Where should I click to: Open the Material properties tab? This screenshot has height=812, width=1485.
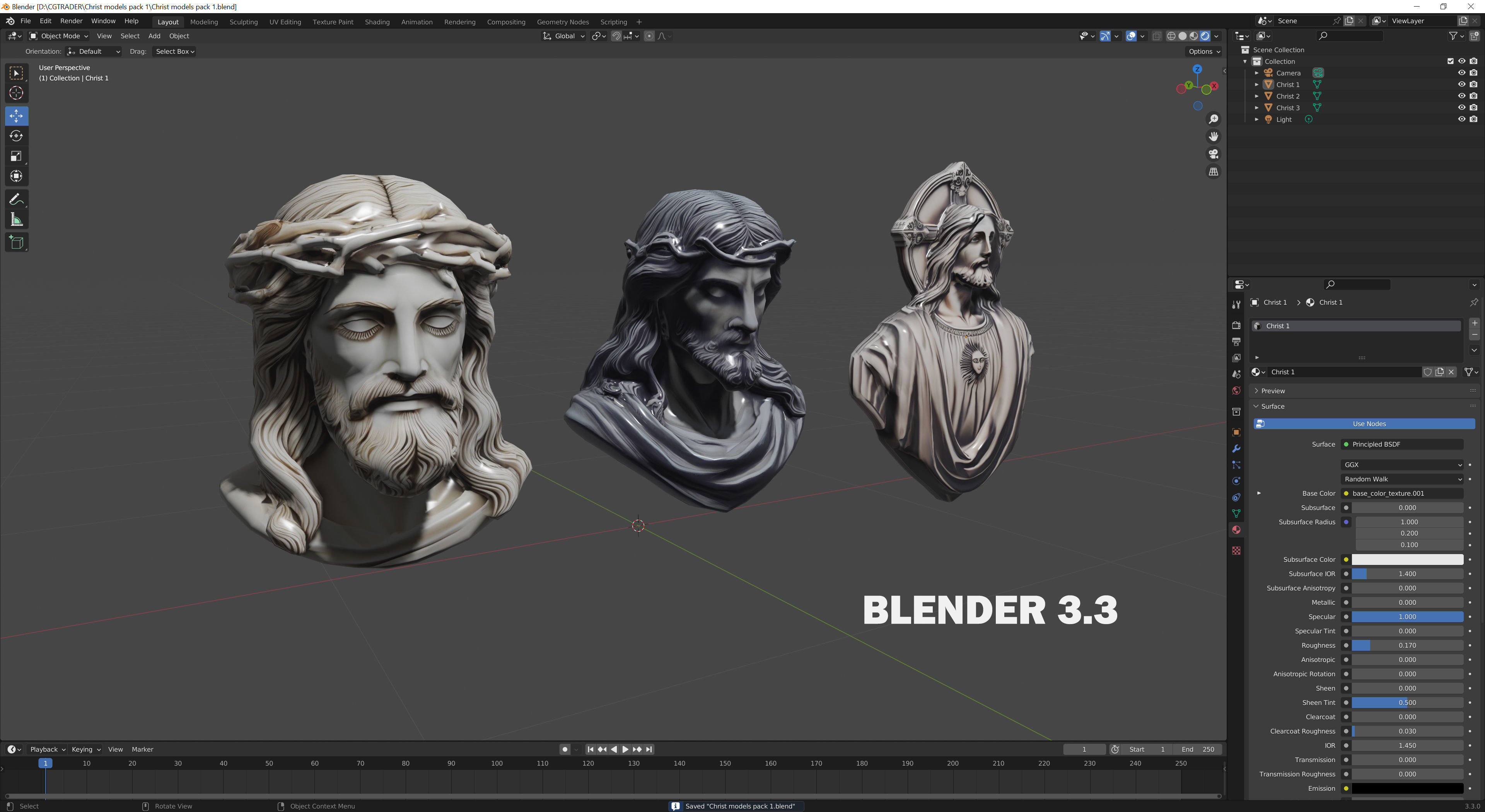(x=1236, y=530)
